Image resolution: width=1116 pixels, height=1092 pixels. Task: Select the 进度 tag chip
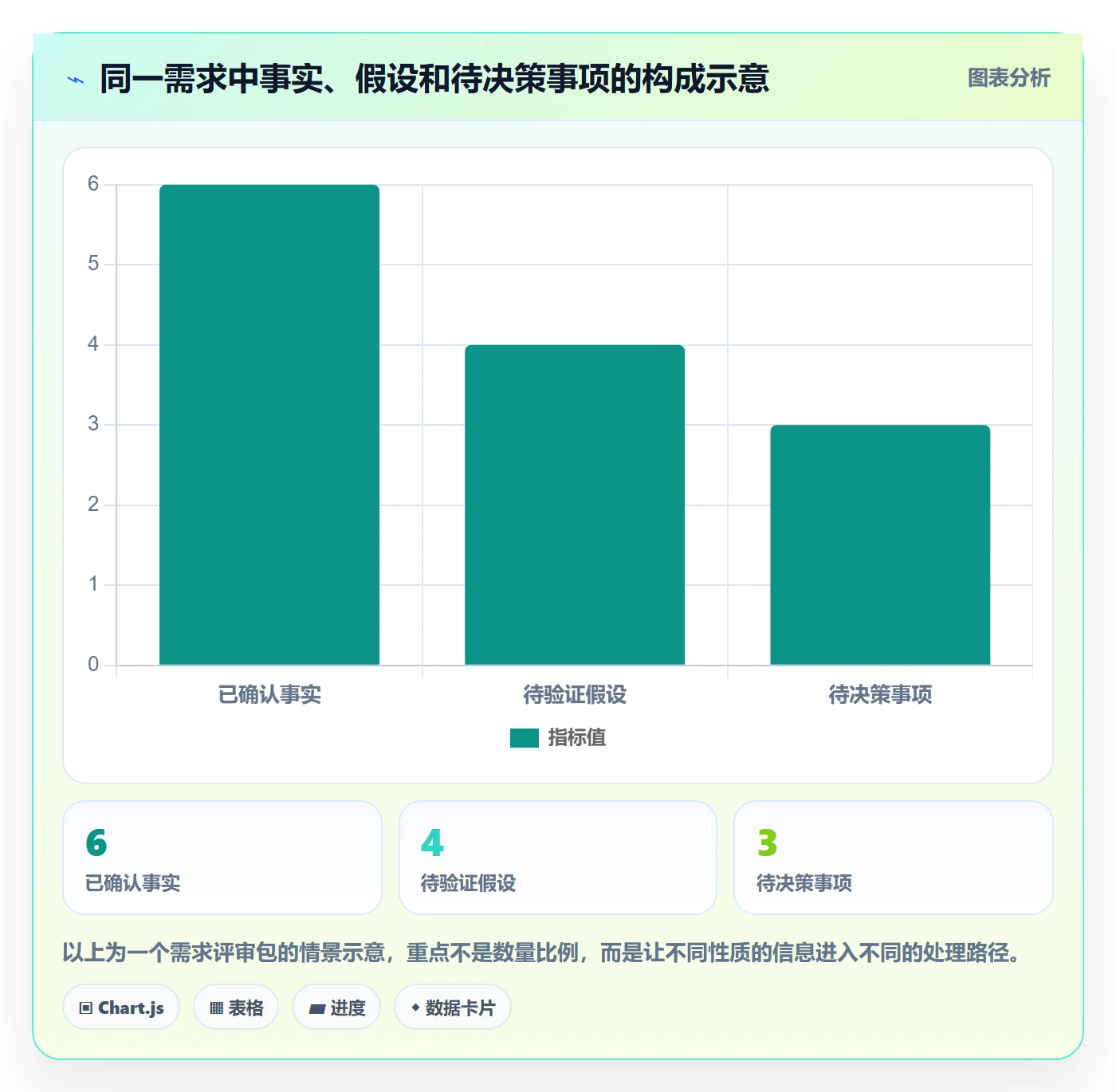pos(336,1008)
